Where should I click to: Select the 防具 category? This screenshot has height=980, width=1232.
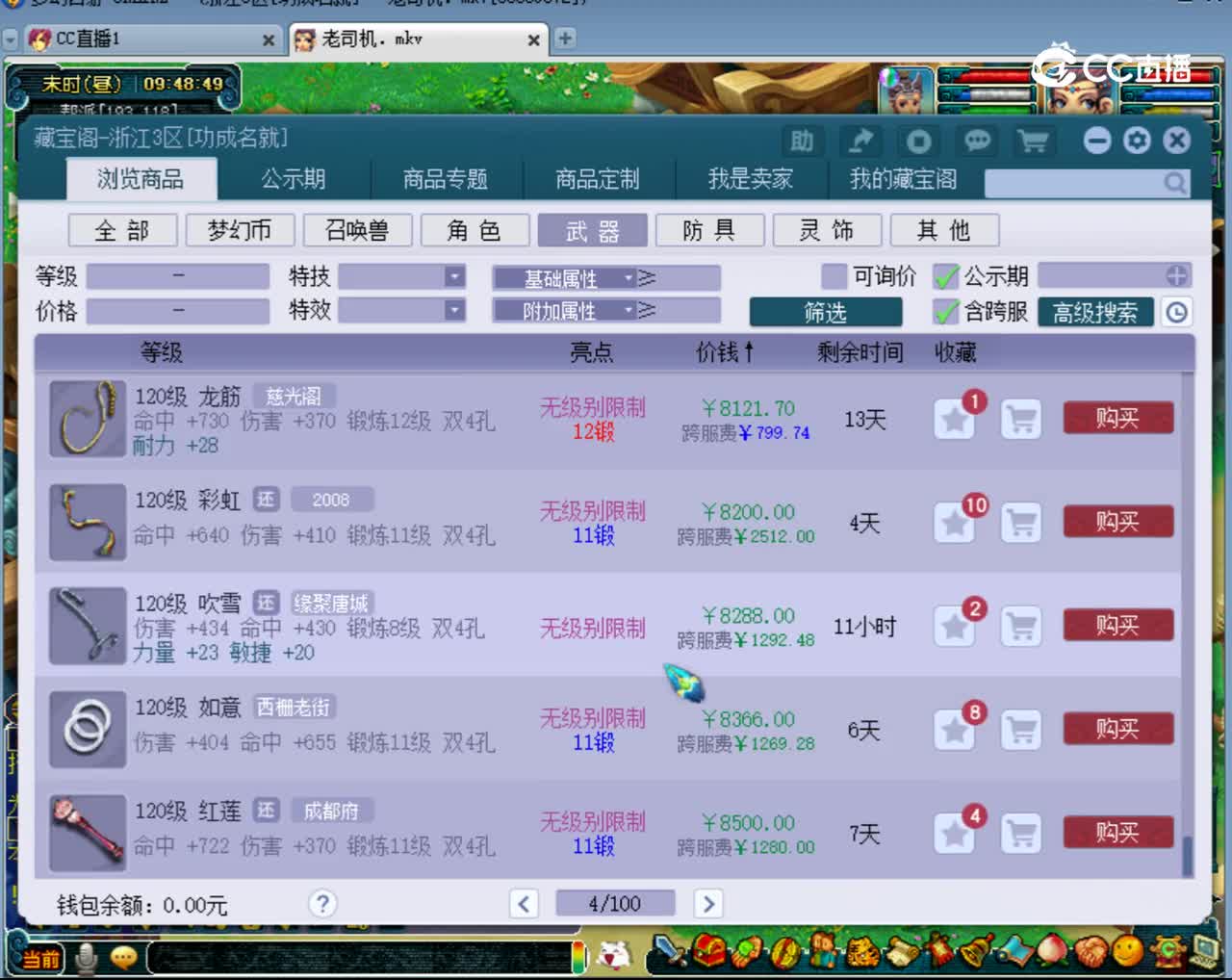pyautogui.click(x=709, y=230)
